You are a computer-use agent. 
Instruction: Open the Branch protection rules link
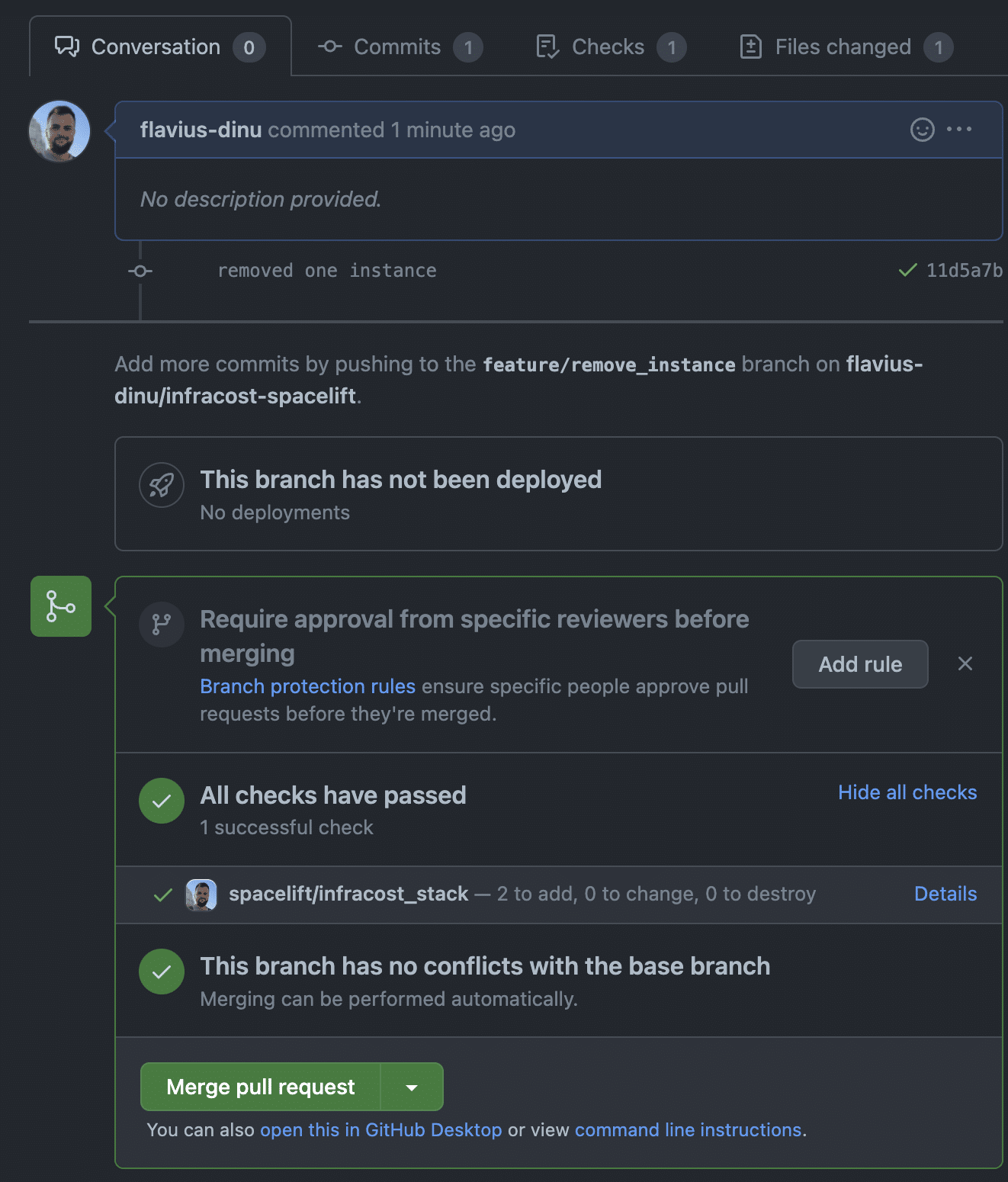307,686
